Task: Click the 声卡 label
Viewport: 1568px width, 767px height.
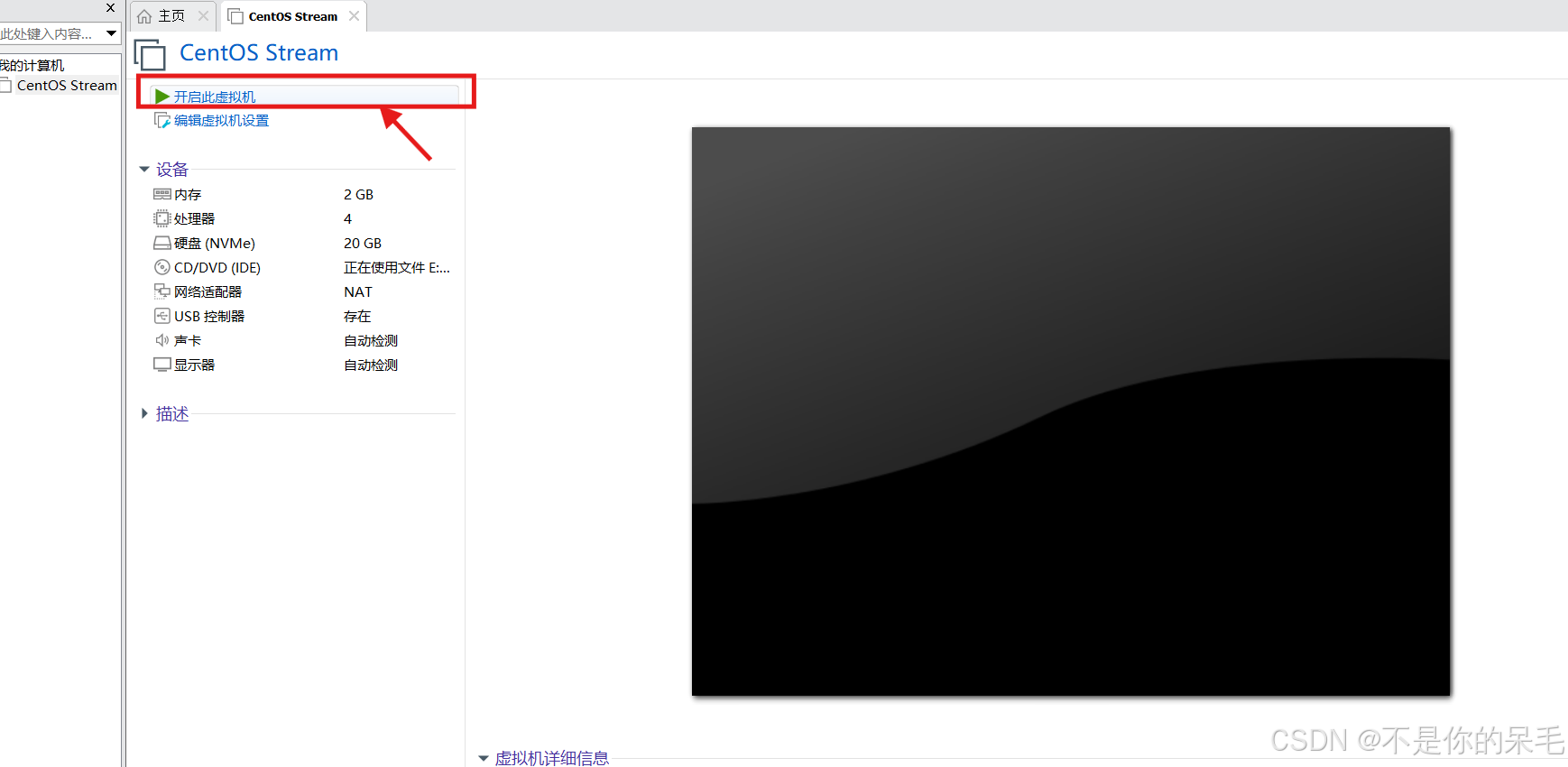Action: (188, 340)
